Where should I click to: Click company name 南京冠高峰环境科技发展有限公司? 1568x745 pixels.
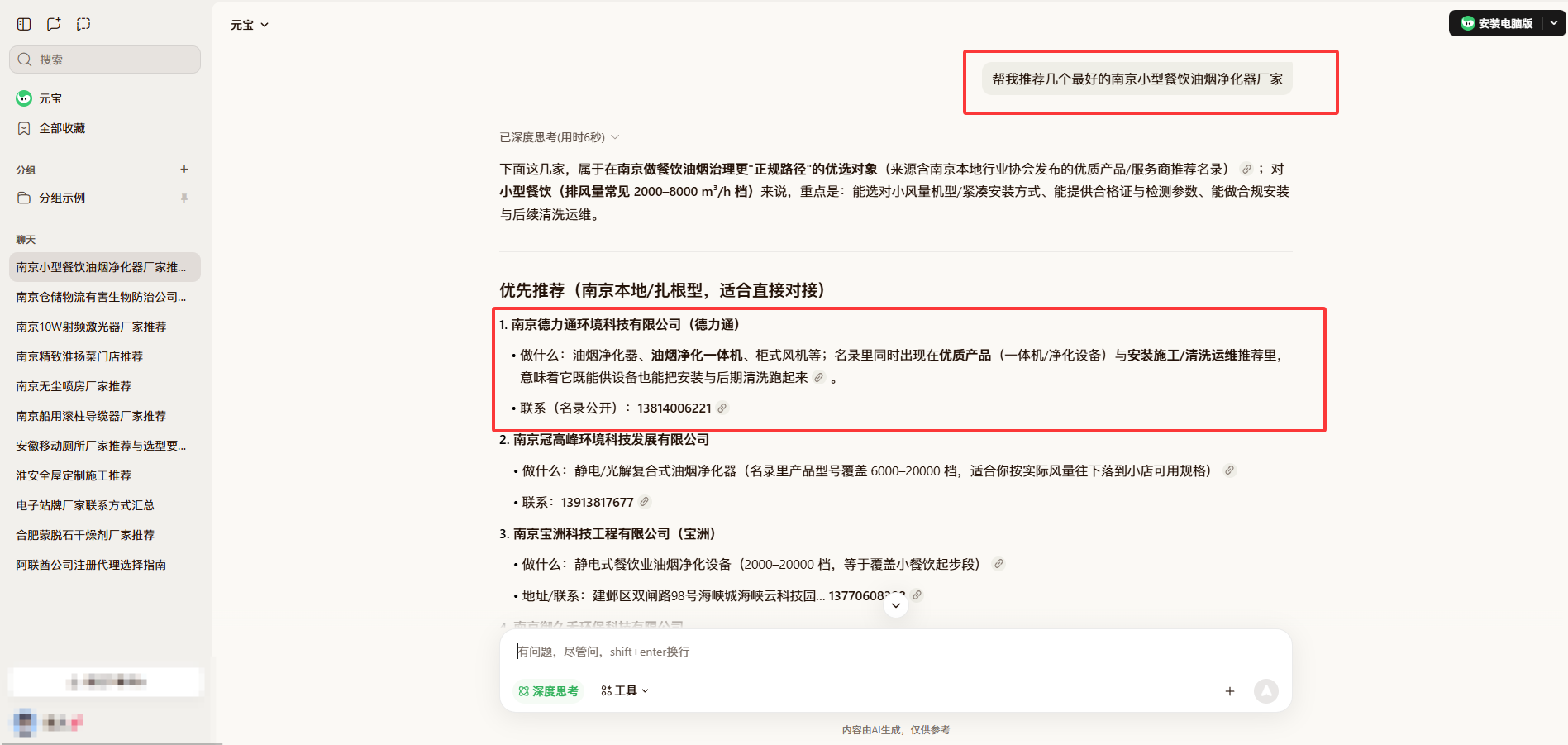click(x=611, y=440)
